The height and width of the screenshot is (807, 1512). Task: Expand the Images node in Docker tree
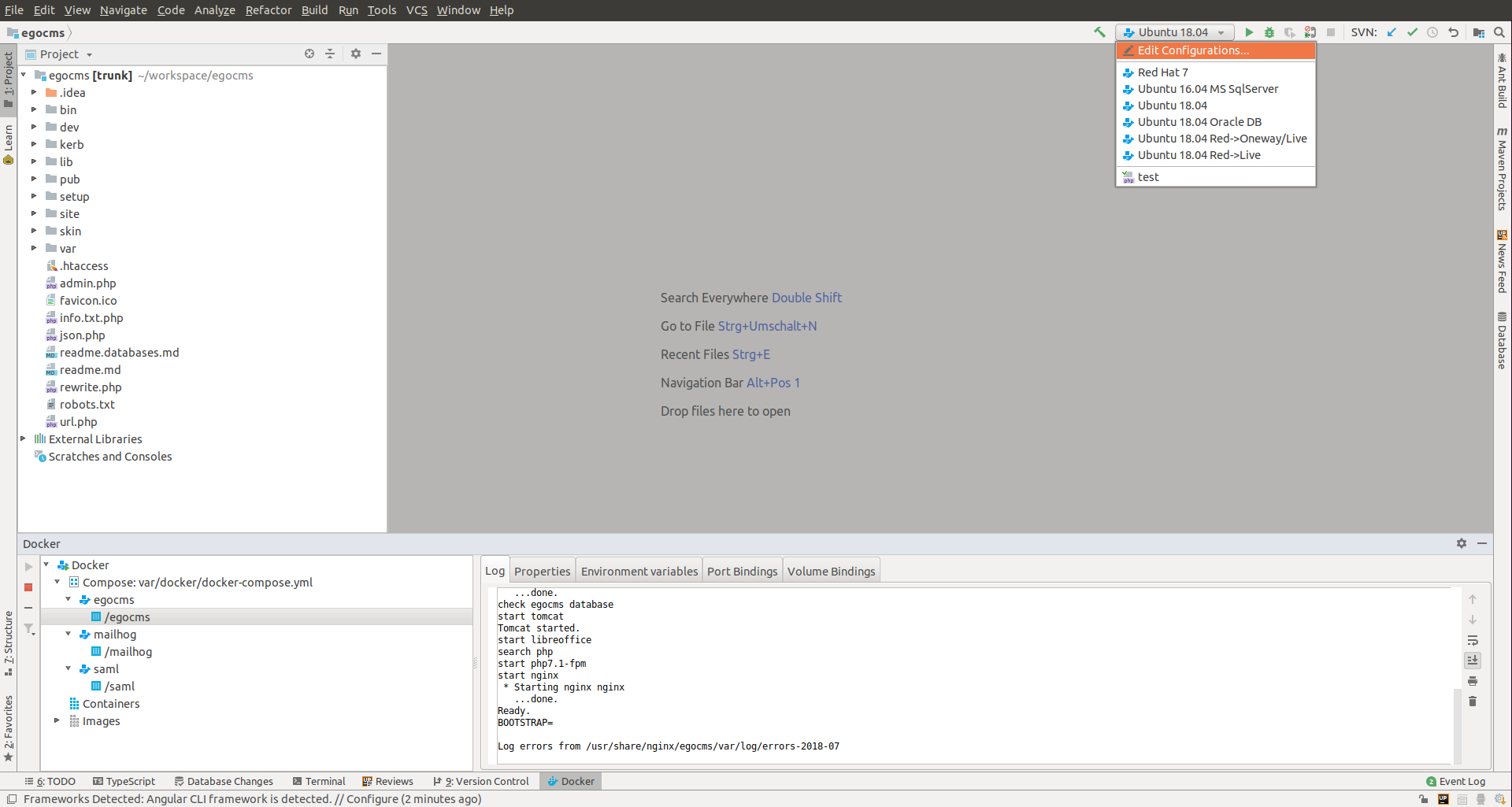pos(57,720)
